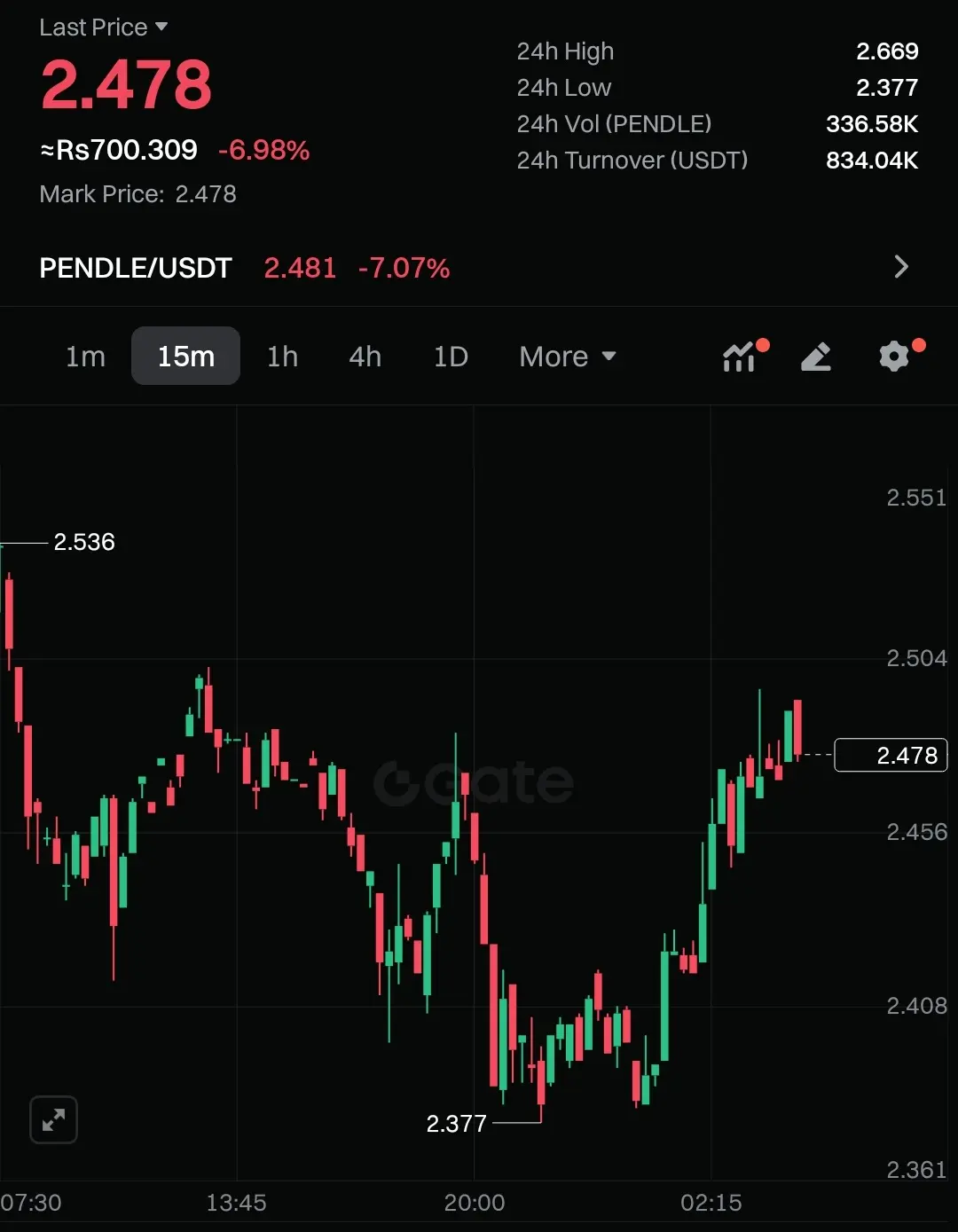The image size is (958, 1232).
Task: Click the 2.377 low marker label
Action: pyautogui.click(x=456, y=1124)
